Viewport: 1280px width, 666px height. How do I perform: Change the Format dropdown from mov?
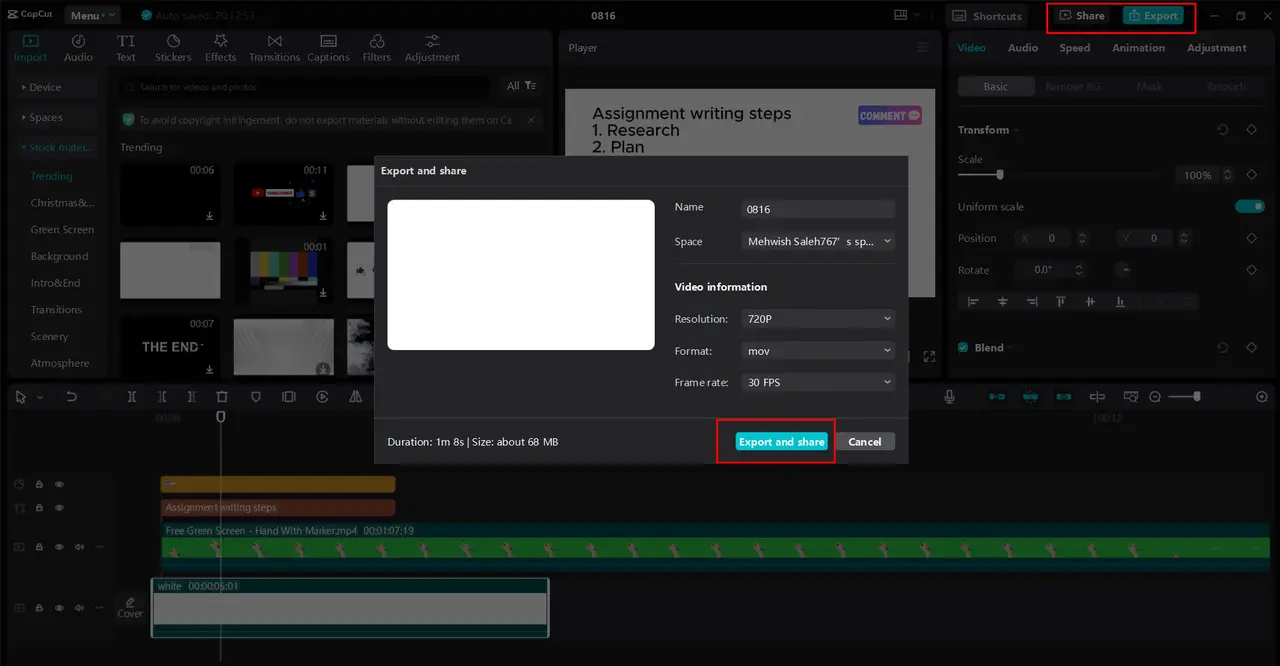click(x=818, y=350)
